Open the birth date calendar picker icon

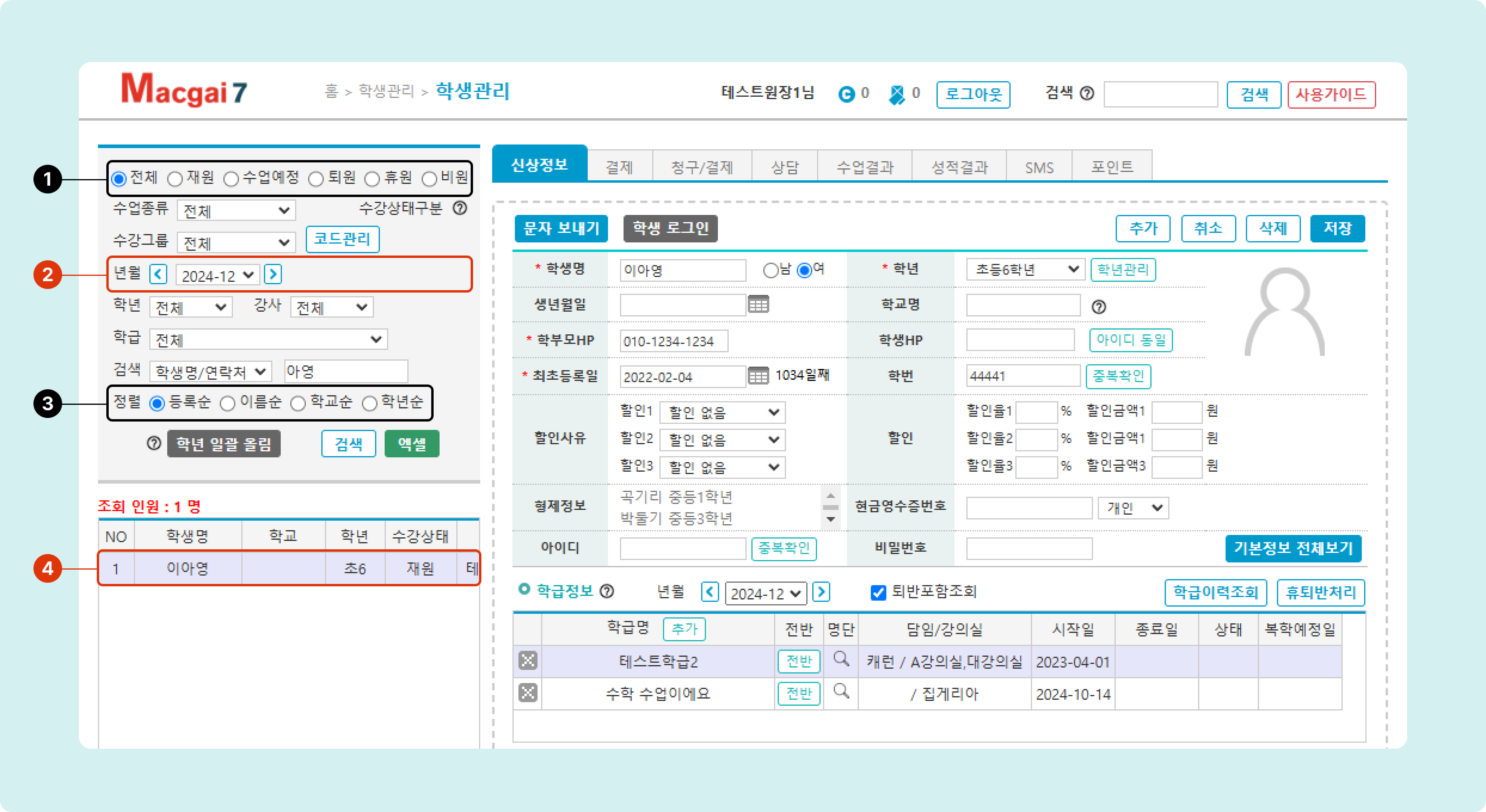pyautogui.click(x=758, y=304)
